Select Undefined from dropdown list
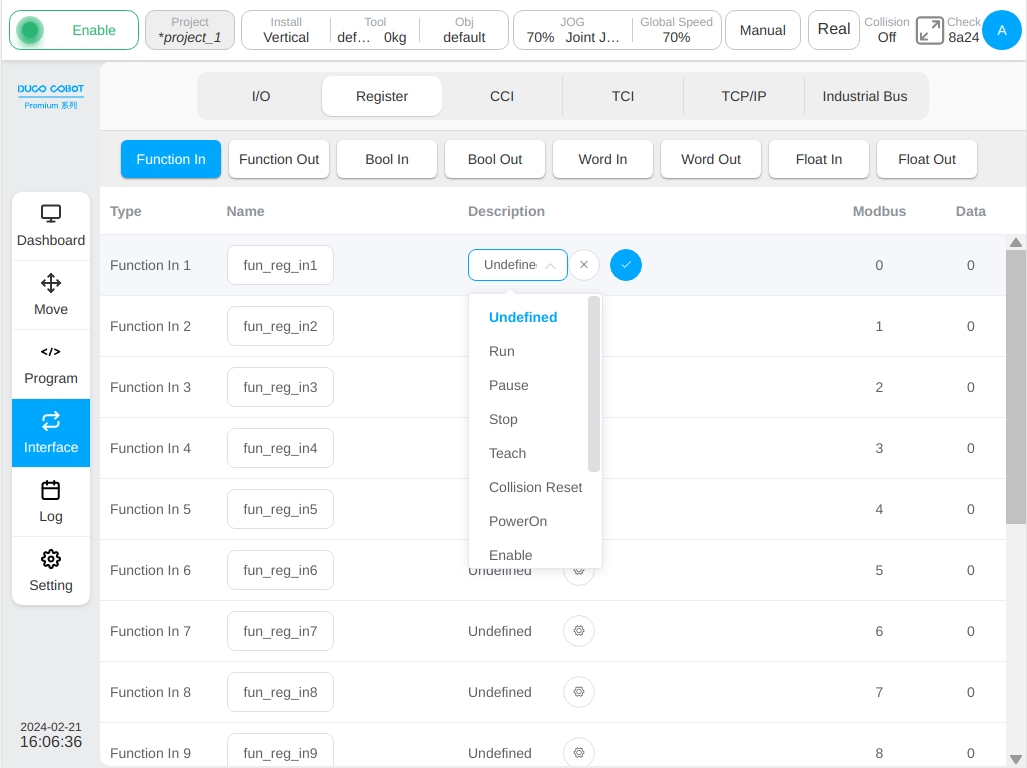The image size is (1027, 768). (x=523, y=317)
